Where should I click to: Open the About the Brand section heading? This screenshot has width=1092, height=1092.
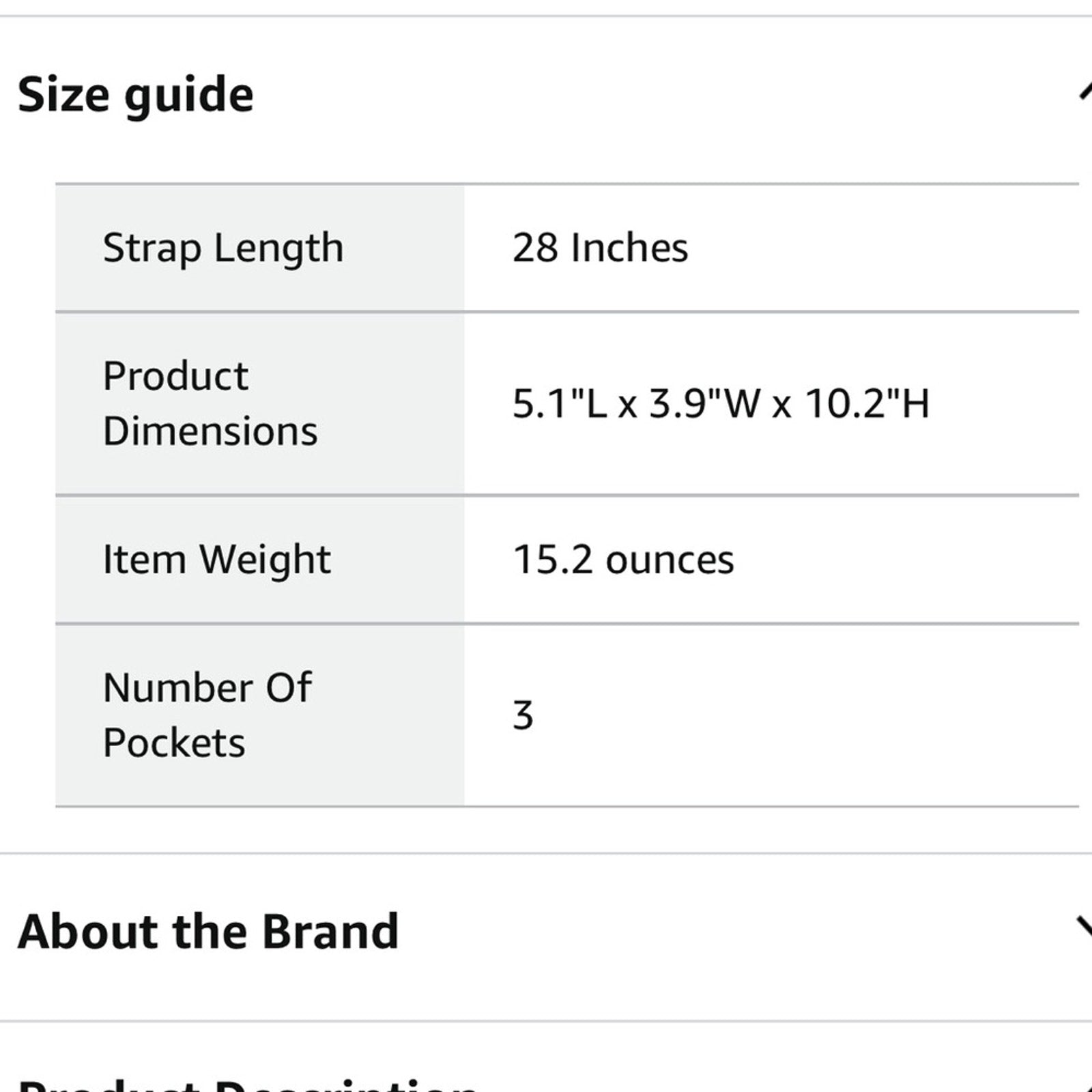pyautogui.click(x=208, y=931)
